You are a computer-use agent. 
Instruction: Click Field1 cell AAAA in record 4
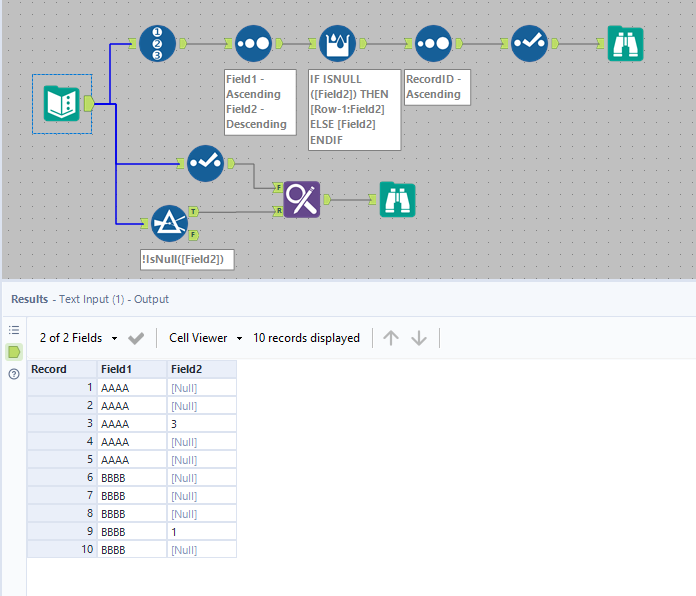tap(132, 442)
